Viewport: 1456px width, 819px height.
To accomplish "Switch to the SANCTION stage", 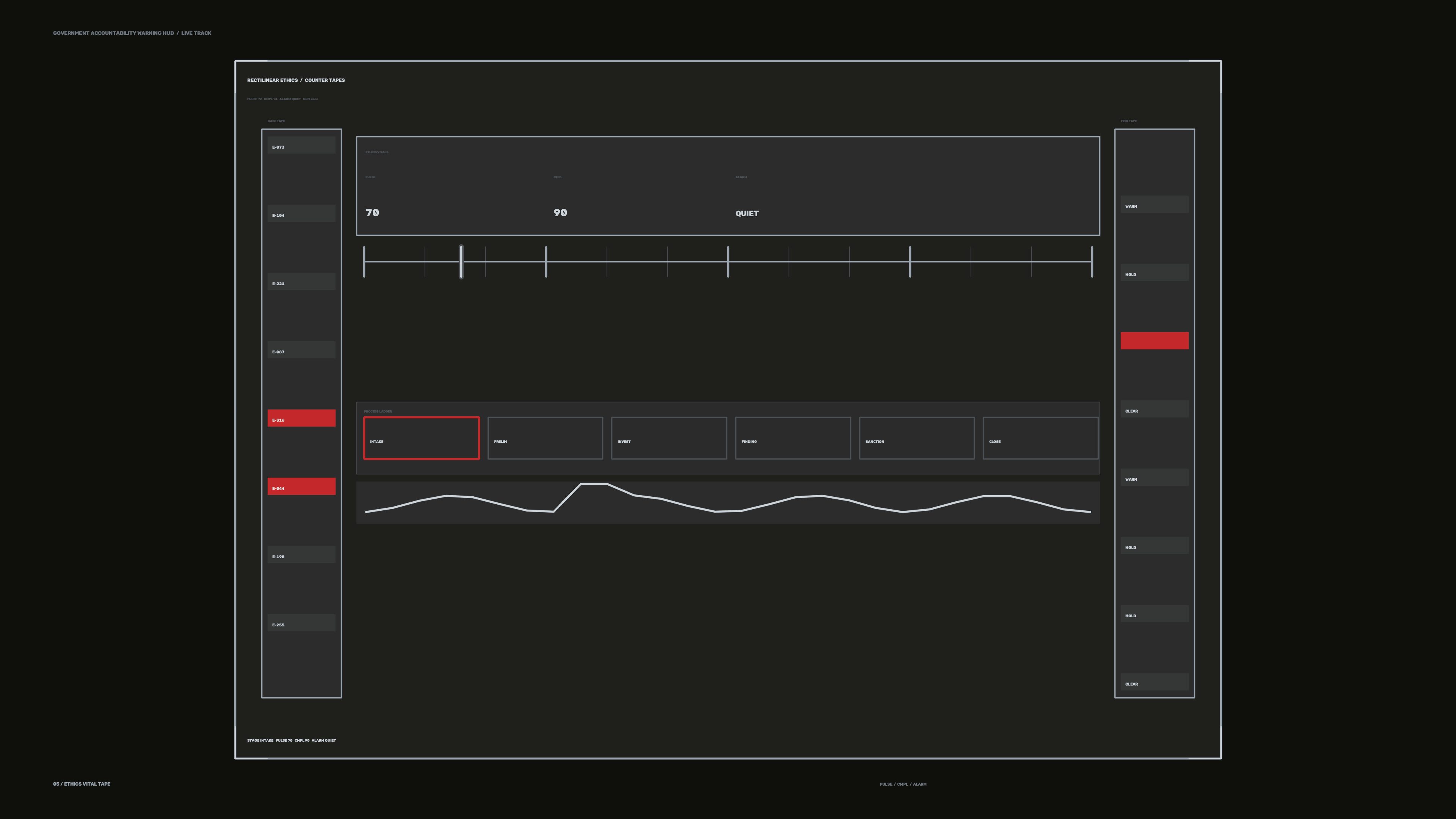I will click(916, 438).
